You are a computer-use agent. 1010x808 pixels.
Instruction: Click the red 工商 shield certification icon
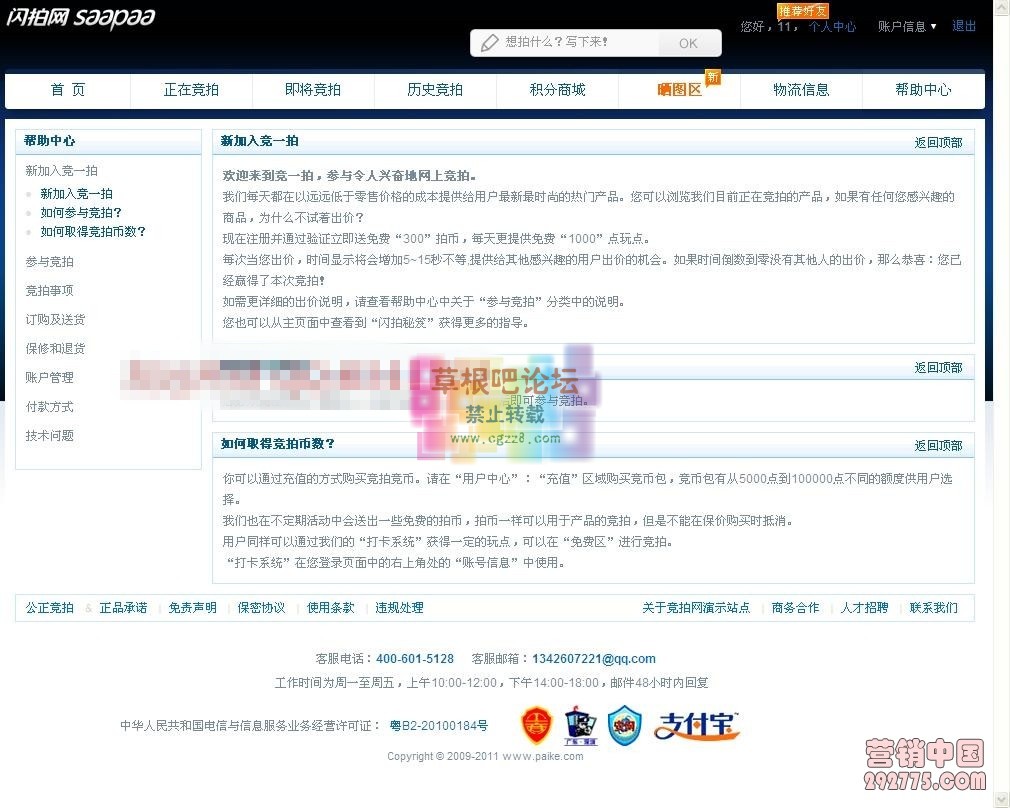pyautogui.click(x=536, y=726)
